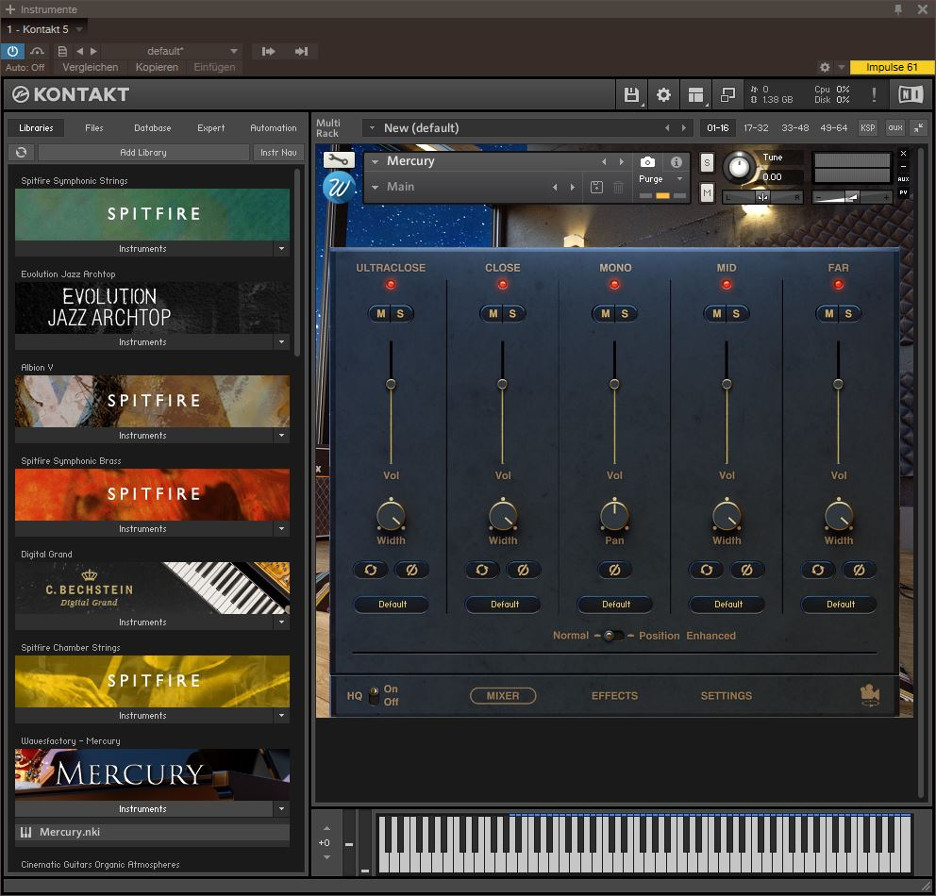Load the Mercury.nki instrument file
The image size is (936, 896).
coord(152,832)
